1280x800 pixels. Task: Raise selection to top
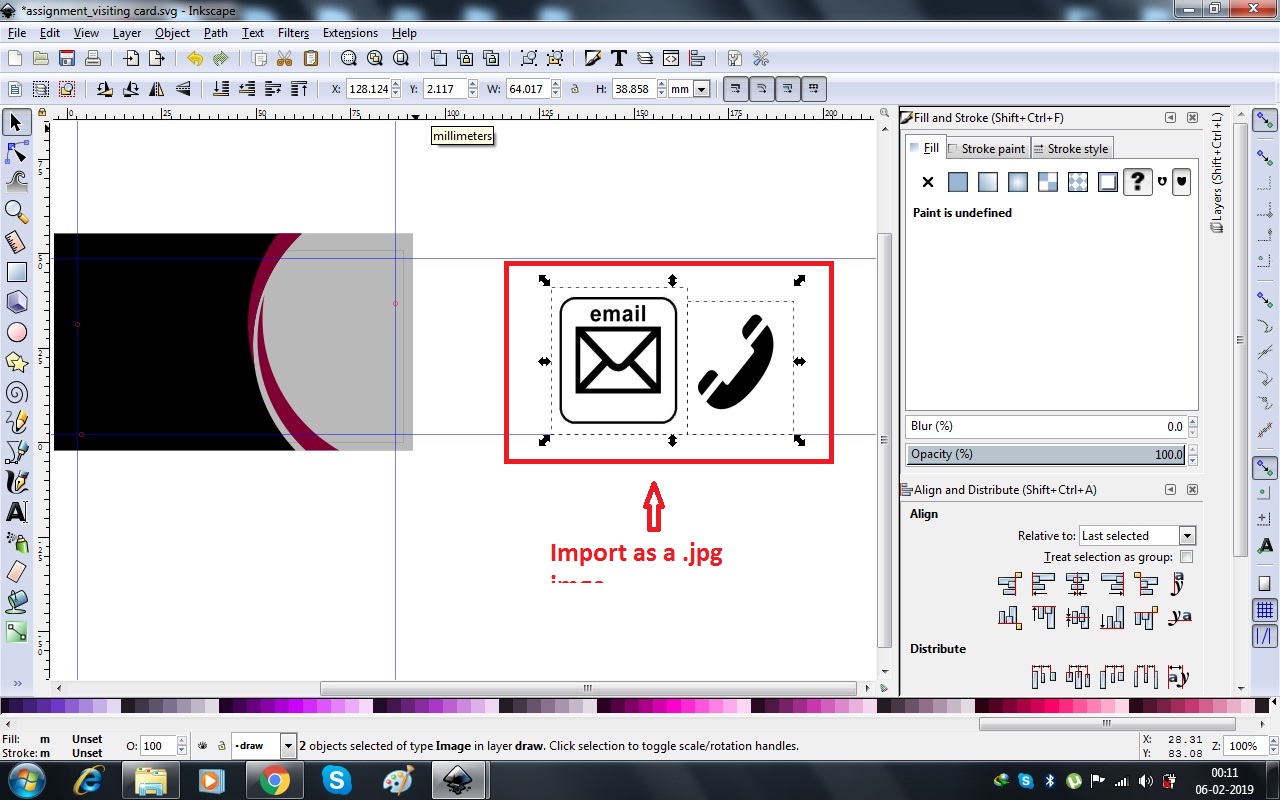[298, 89]
